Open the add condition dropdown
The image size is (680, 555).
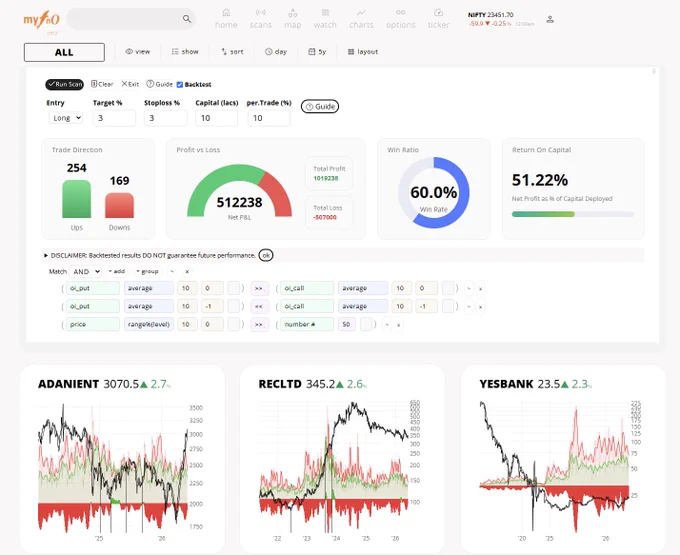pos(117,271)
